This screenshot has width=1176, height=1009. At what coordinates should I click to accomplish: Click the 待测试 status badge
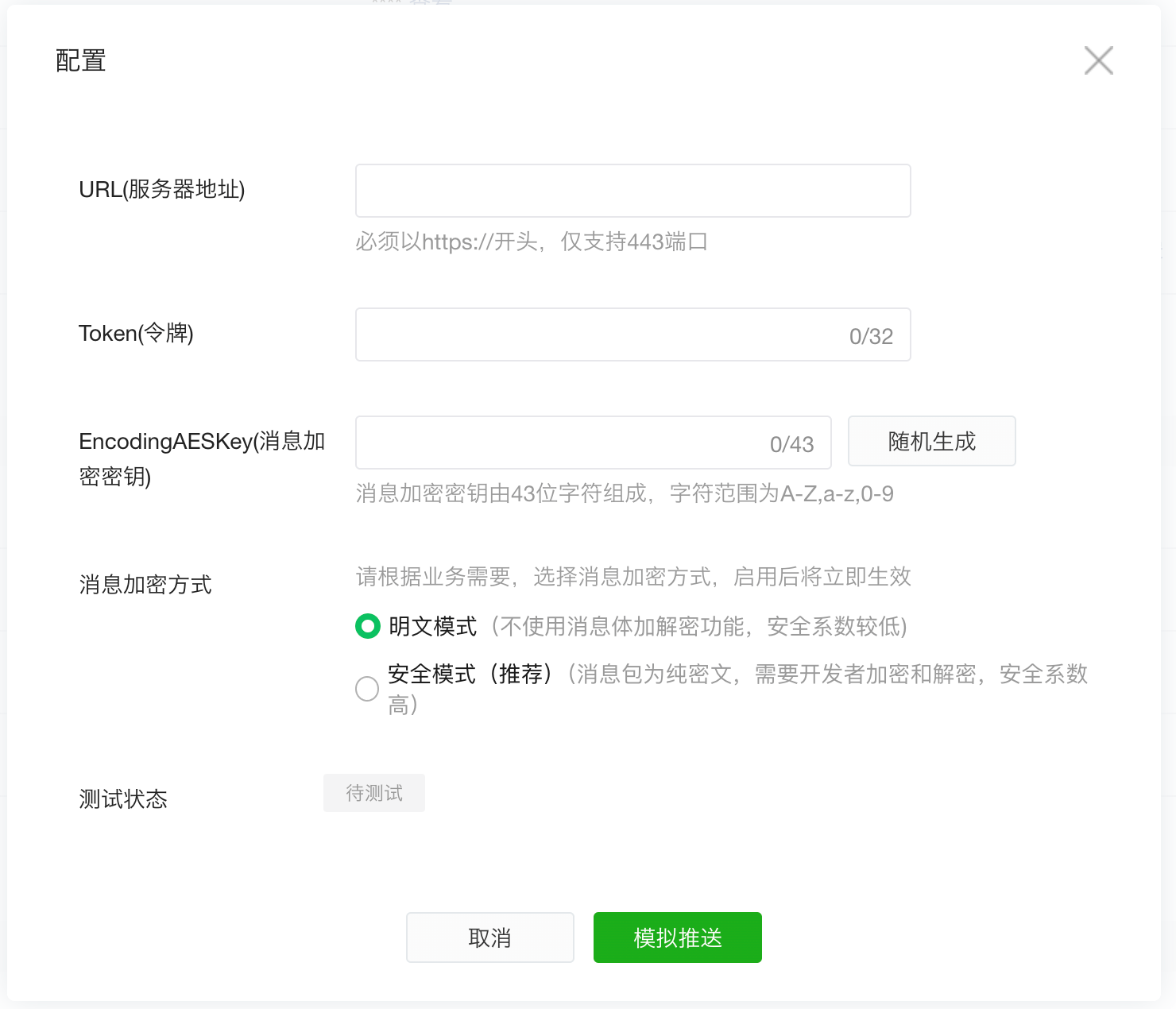374,793
